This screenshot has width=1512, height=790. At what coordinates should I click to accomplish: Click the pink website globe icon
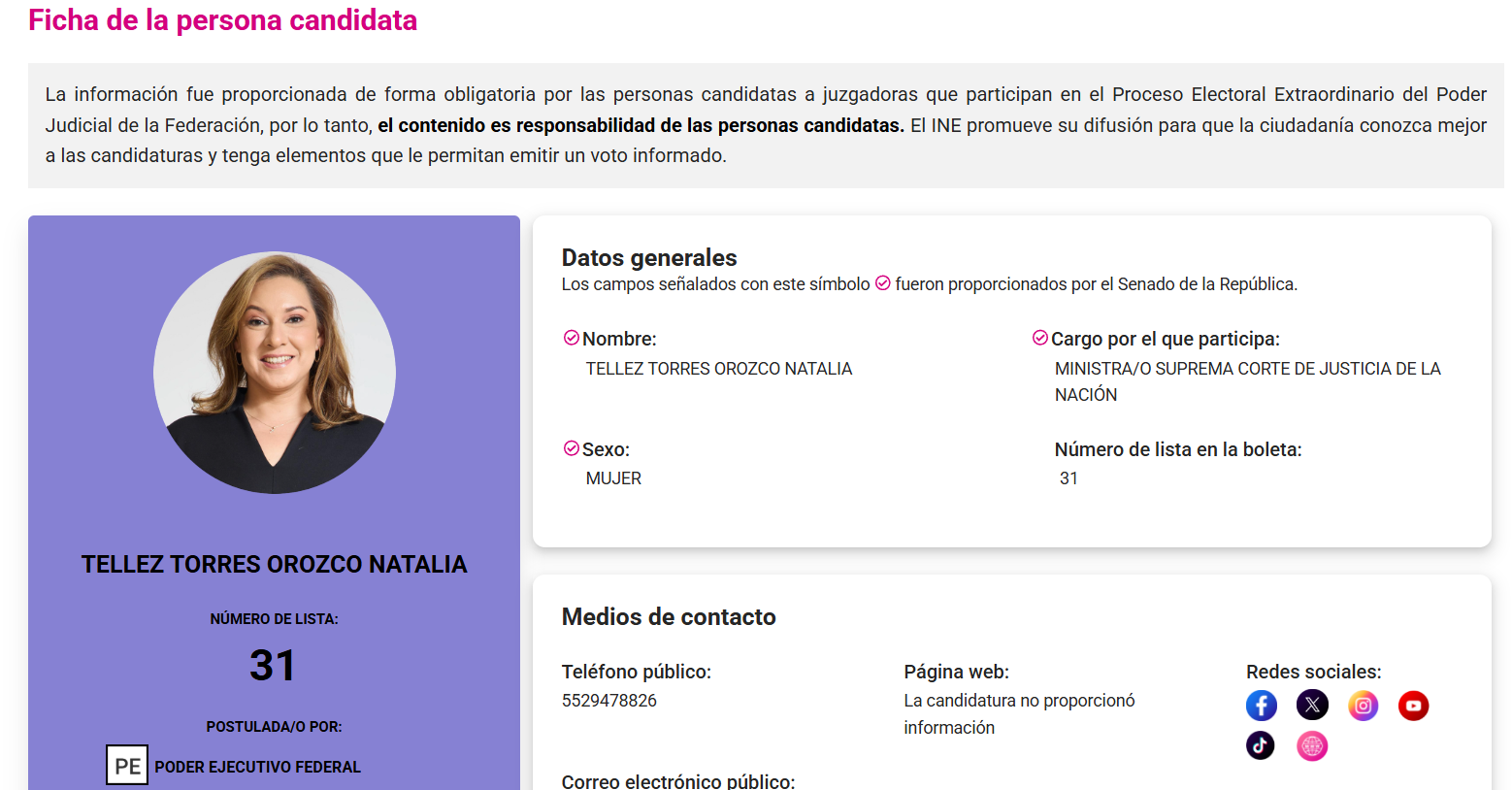click(x=1312, y=745)
